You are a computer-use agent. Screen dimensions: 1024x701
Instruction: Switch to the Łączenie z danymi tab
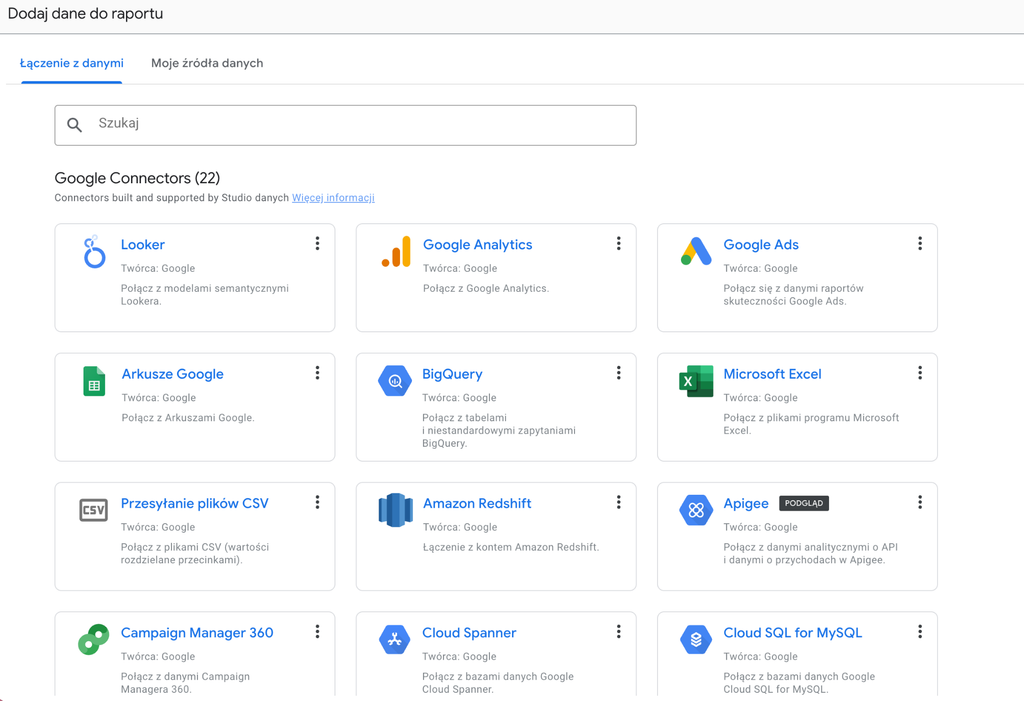[x=72, y=63]
